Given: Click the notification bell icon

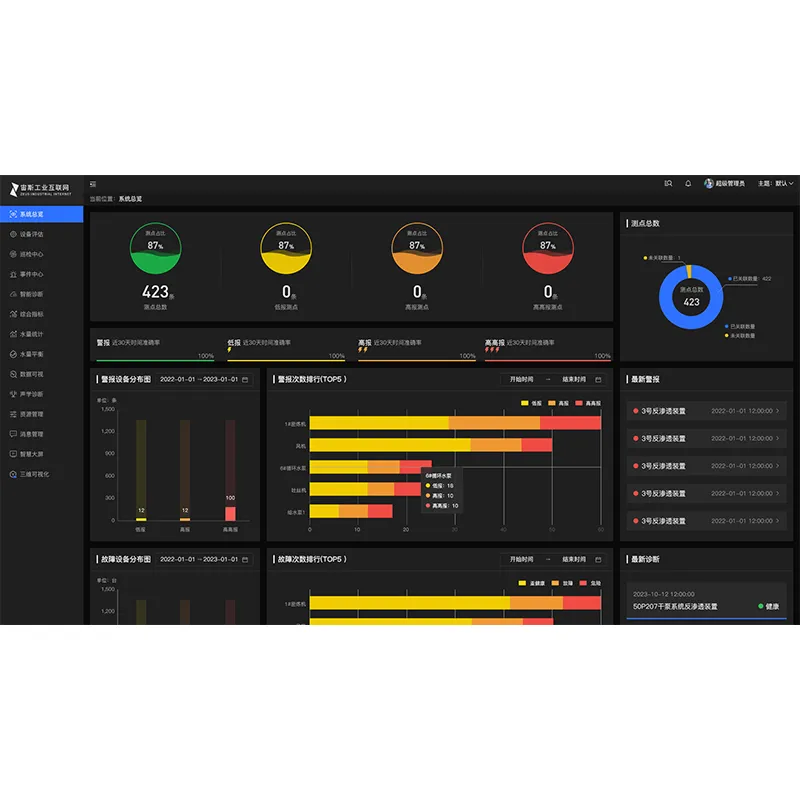Looking at the screenshot, I should 688,184.
